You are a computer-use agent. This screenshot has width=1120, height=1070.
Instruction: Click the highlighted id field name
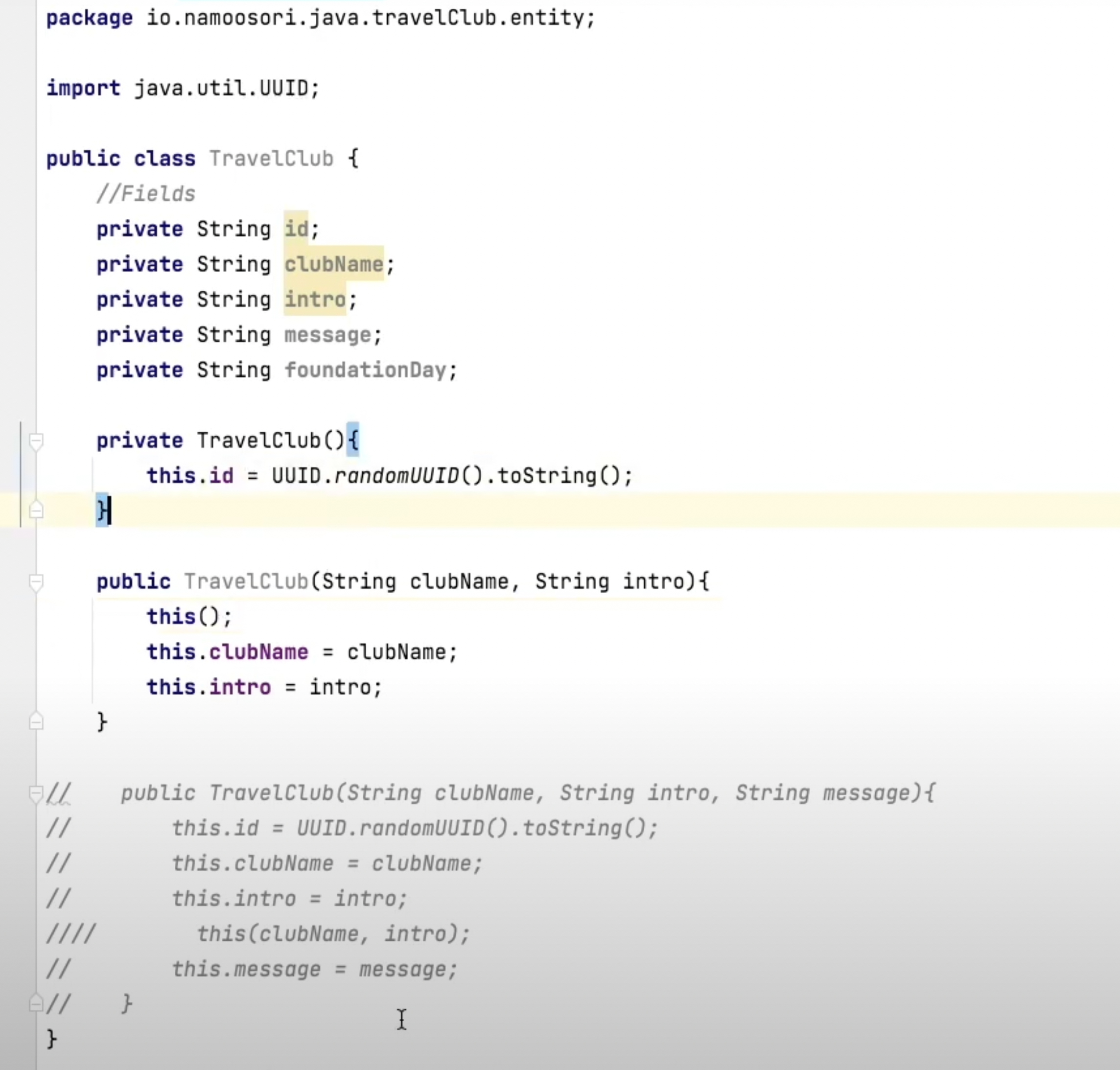(297, 229)
